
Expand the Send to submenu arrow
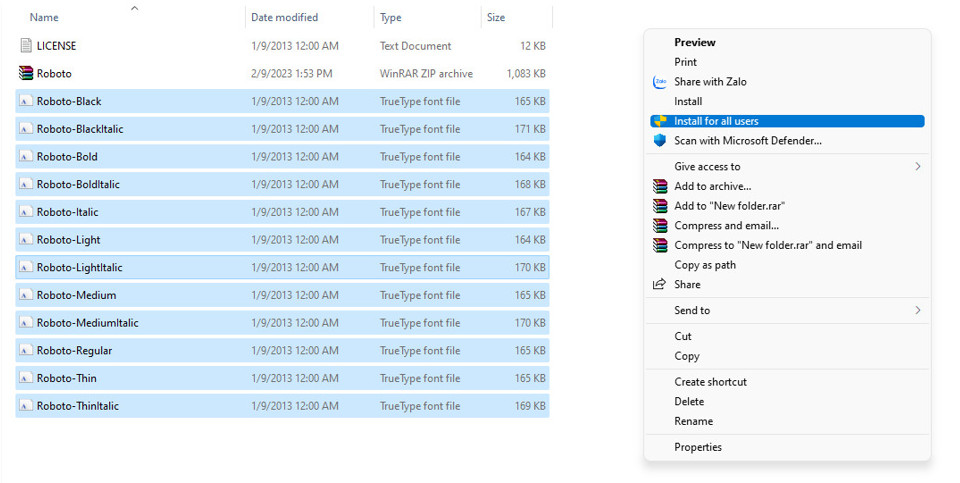click(x=917, y=311)
